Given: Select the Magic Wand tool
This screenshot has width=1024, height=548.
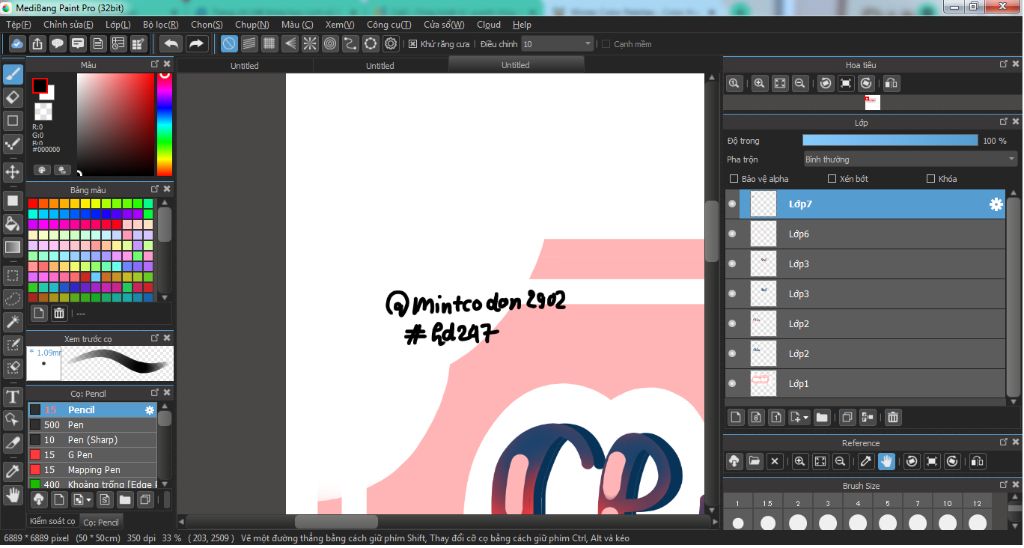Looking at the screenshot, I should [12, 322].
